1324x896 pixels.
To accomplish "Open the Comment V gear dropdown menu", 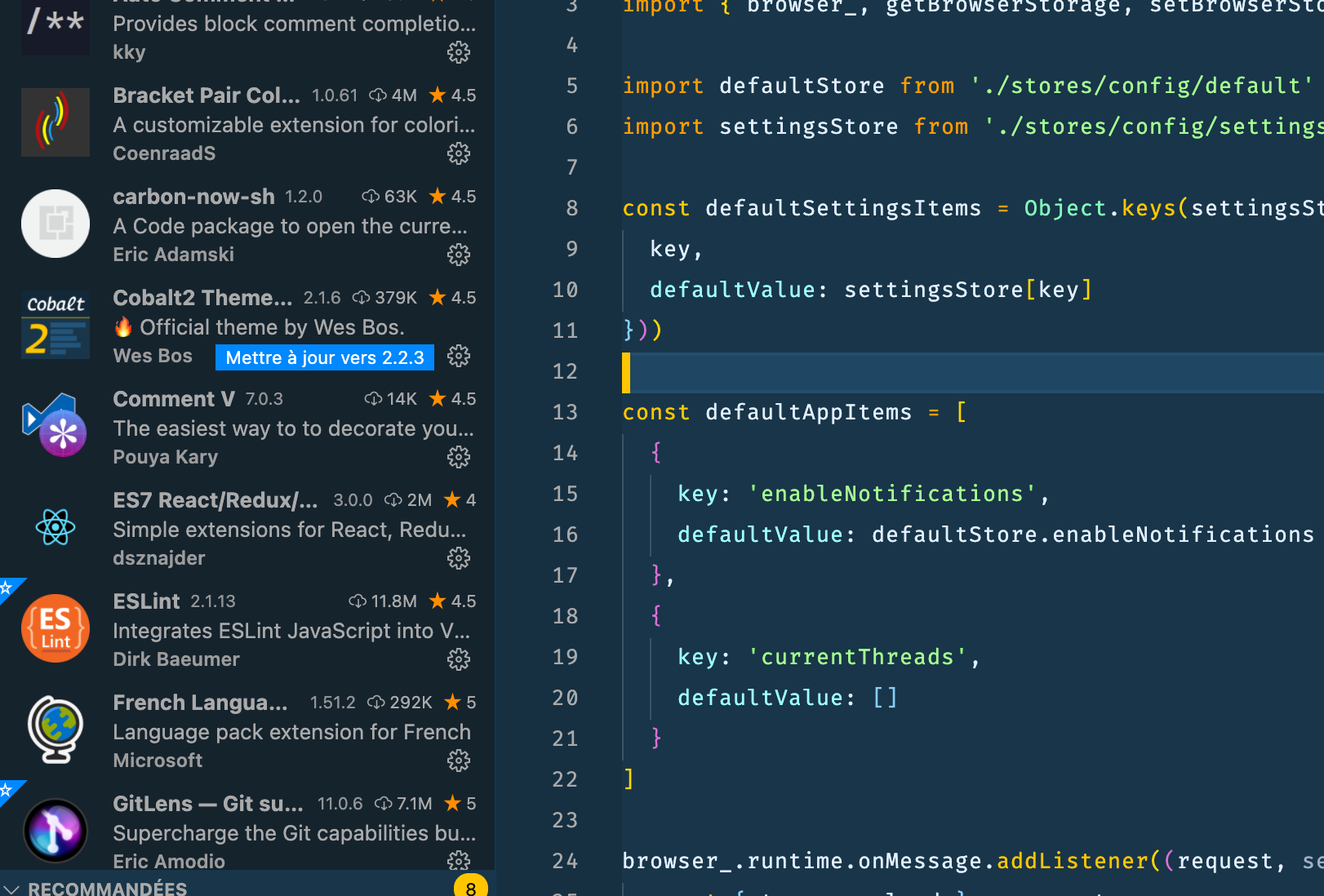I will pyautogui.click(x=459, y=457).
